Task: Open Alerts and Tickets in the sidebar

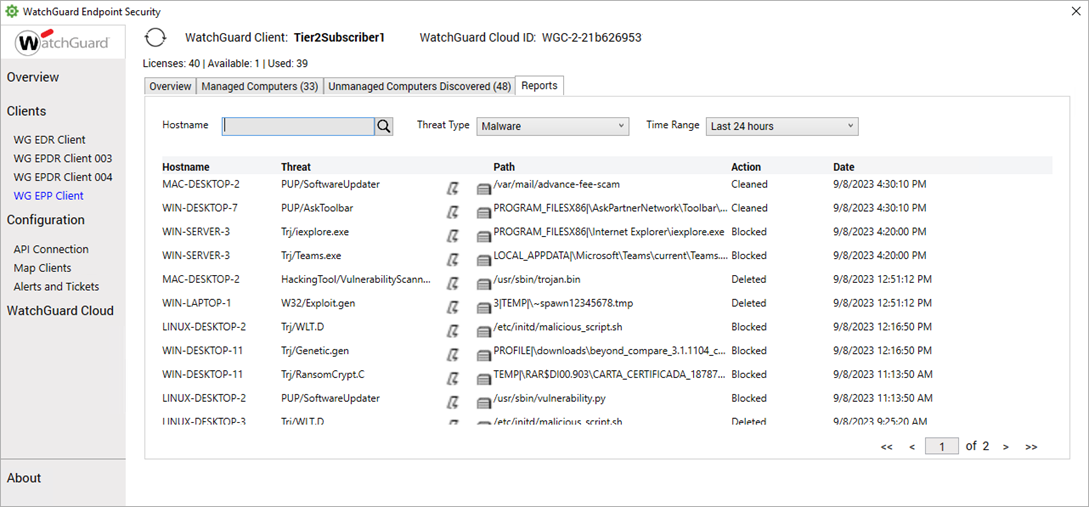Action: coord(56,286)
